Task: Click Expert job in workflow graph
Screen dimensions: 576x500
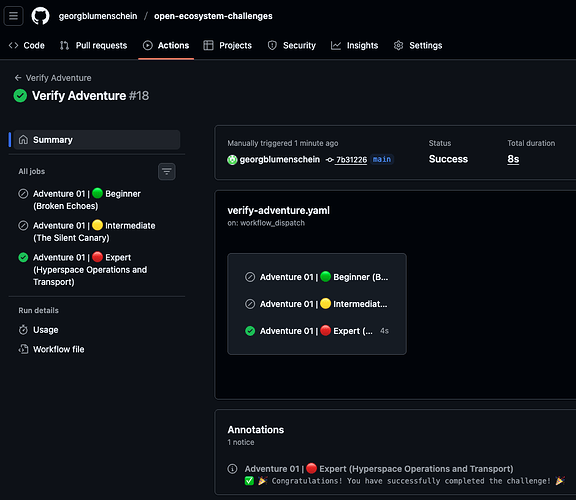Action: 317,331
